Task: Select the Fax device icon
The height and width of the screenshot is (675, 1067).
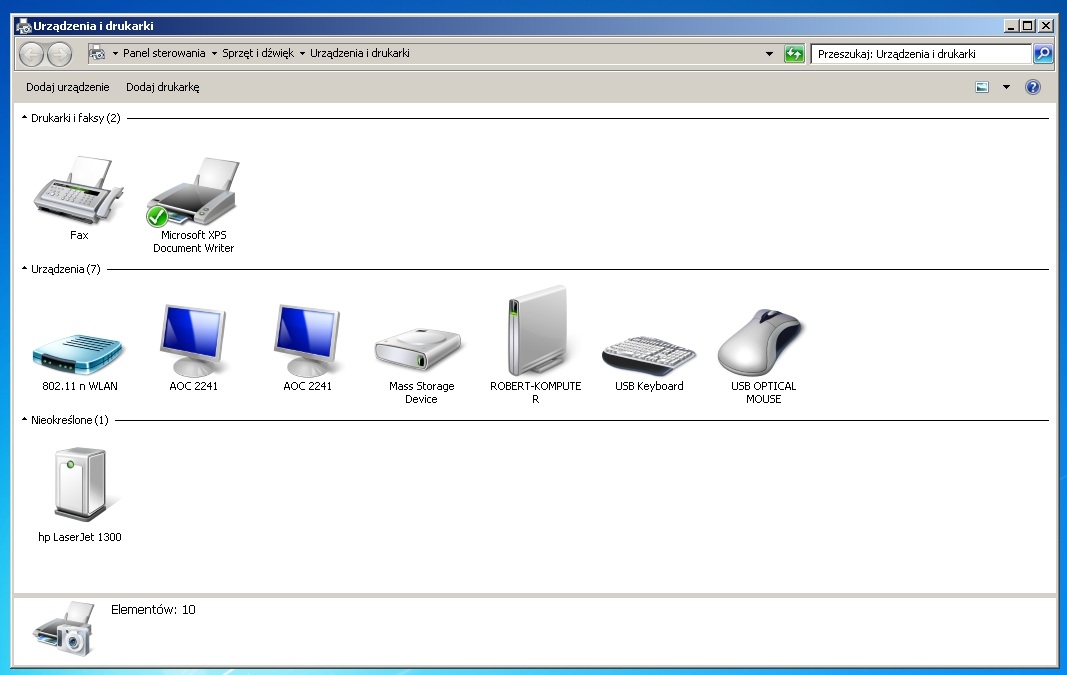Action: click(79, 190)
